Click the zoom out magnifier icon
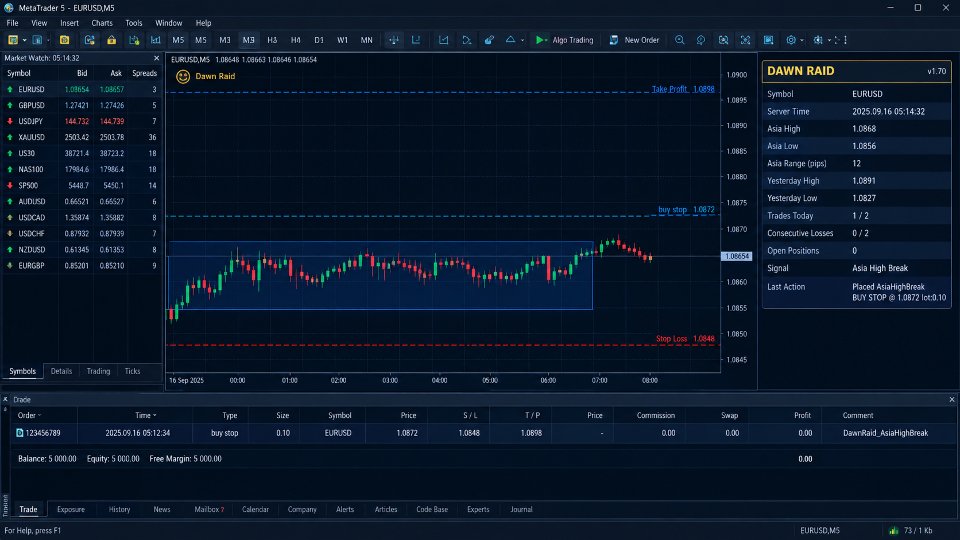 coord(701,40)
